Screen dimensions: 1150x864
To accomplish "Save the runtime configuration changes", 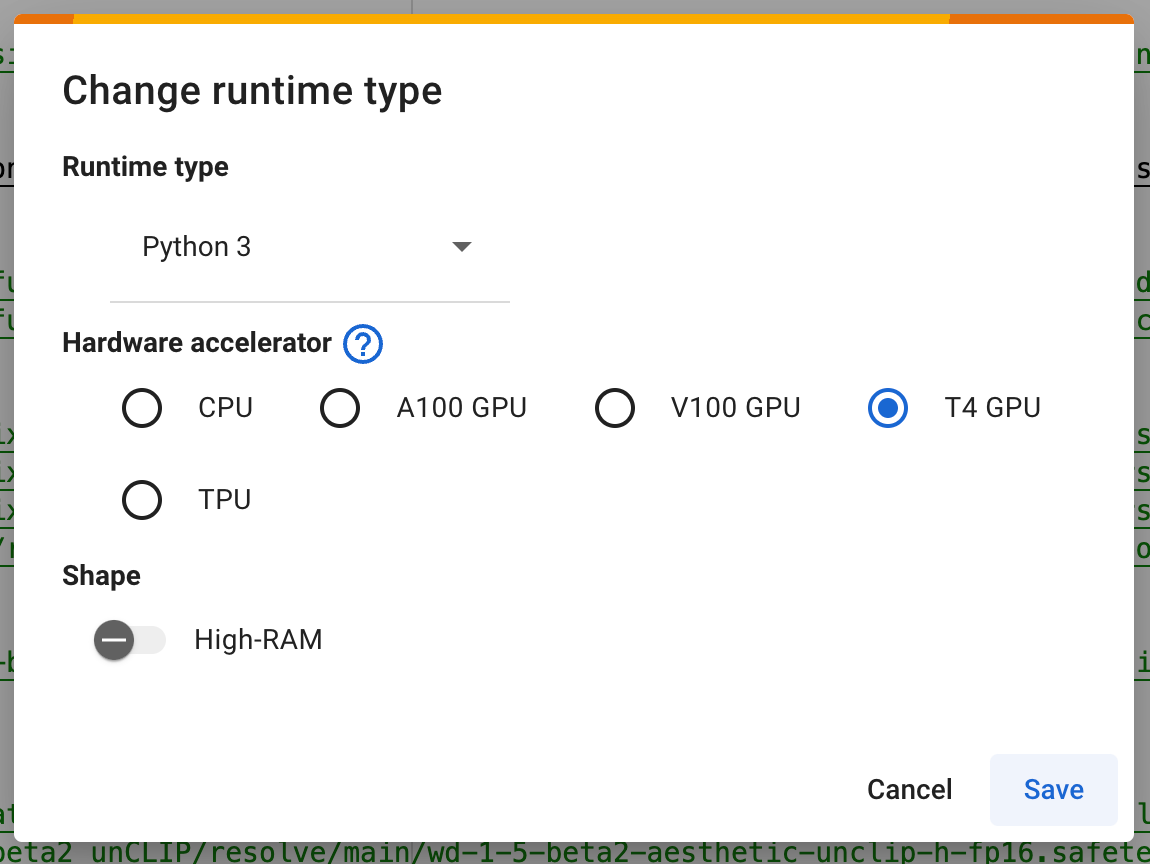I will coord(1053,789).
